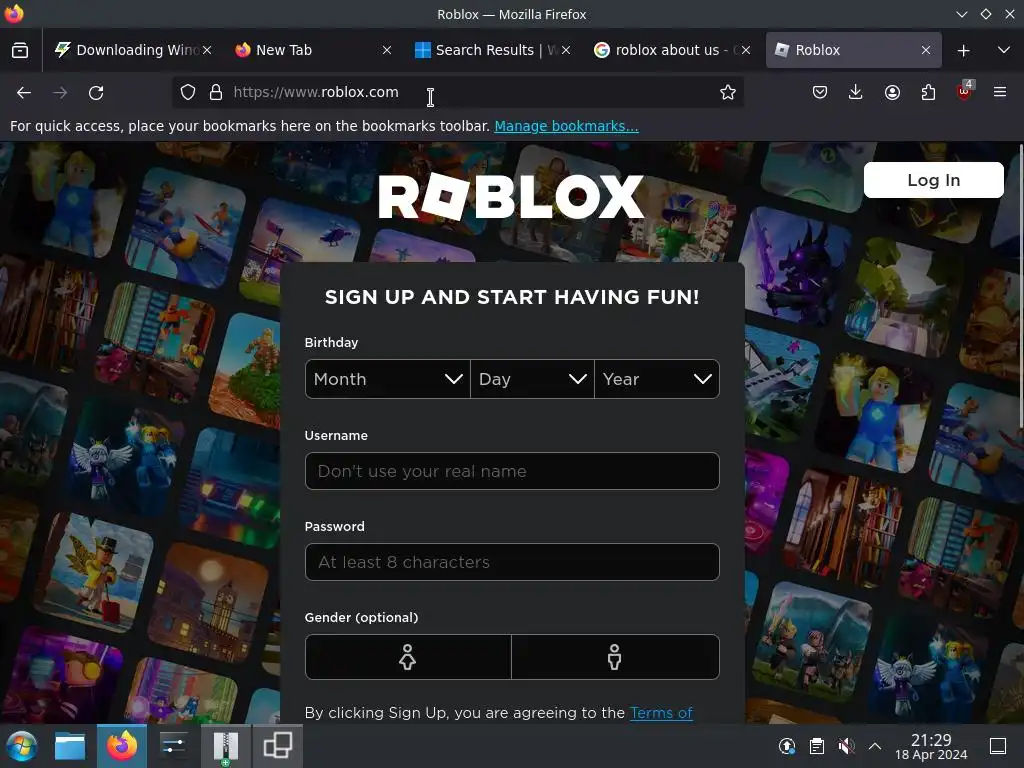Image resolution: width=1024 pixels, height=768 pixels.
Task: Close the active Roblox tab
Action: point(925,50)
